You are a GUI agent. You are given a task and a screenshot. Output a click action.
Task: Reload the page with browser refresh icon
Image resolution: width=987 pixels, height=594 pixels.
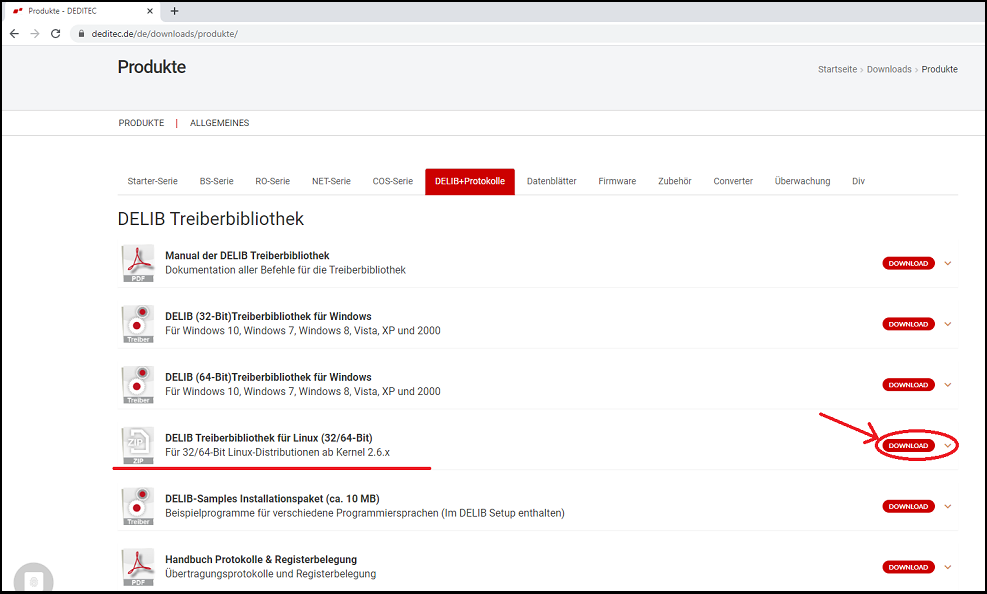point(56,33)
